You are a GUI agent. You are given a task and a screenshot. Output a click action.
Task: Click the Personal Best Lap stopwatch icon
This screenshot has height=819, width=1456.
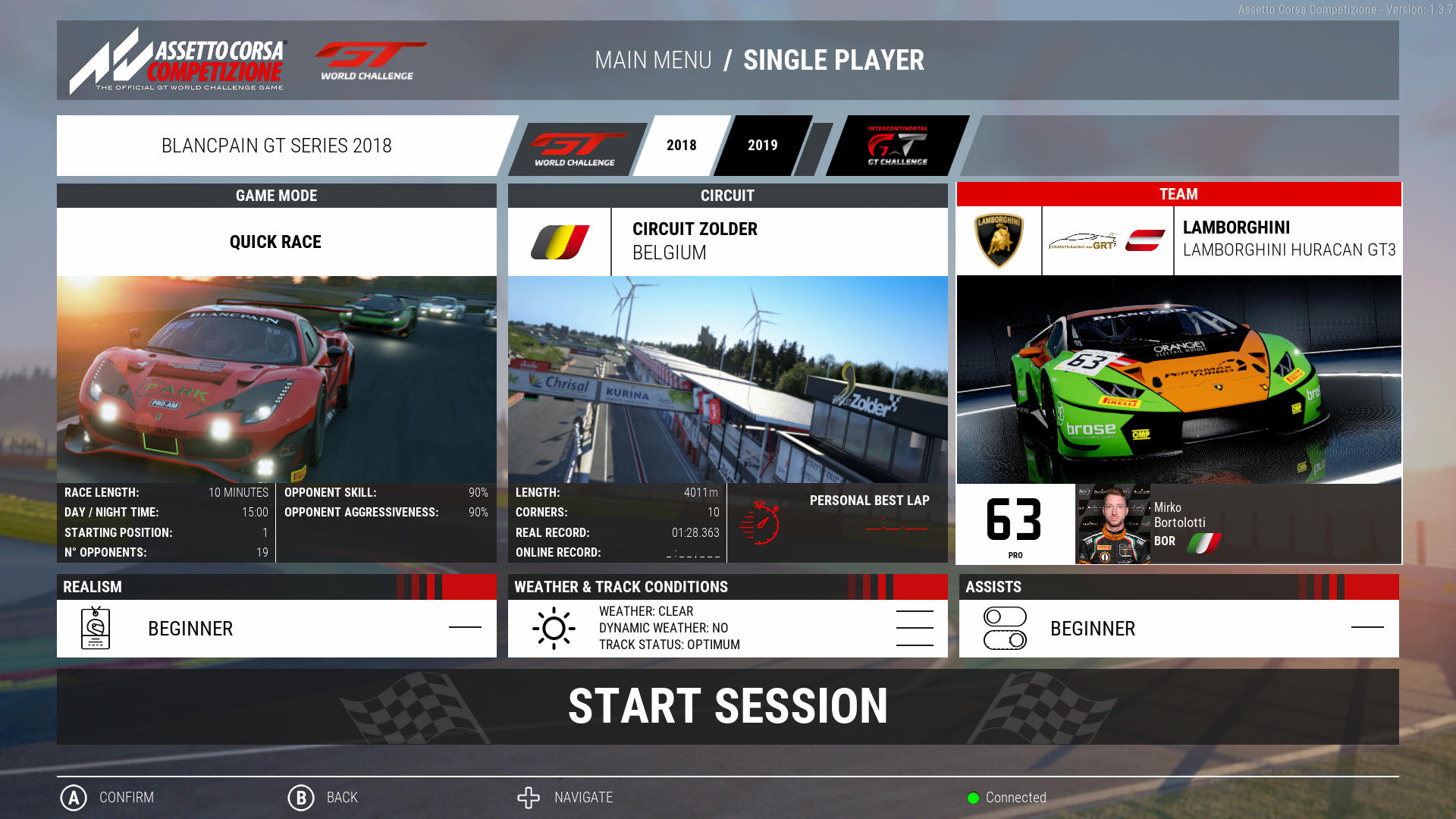(x=763, y=520)
